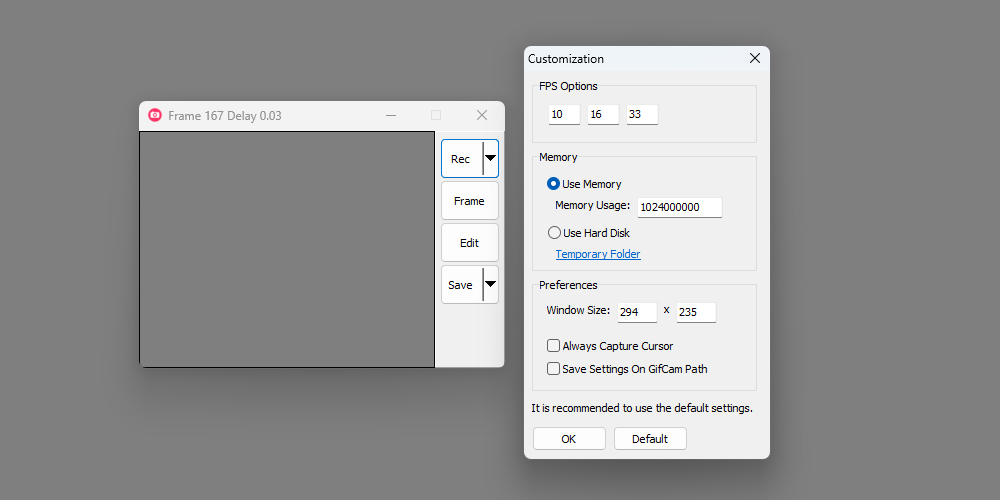Click the Memory Usage input field
This screenshot has height=500, width=1000.
pyautogui.click(x=679, y=207)
